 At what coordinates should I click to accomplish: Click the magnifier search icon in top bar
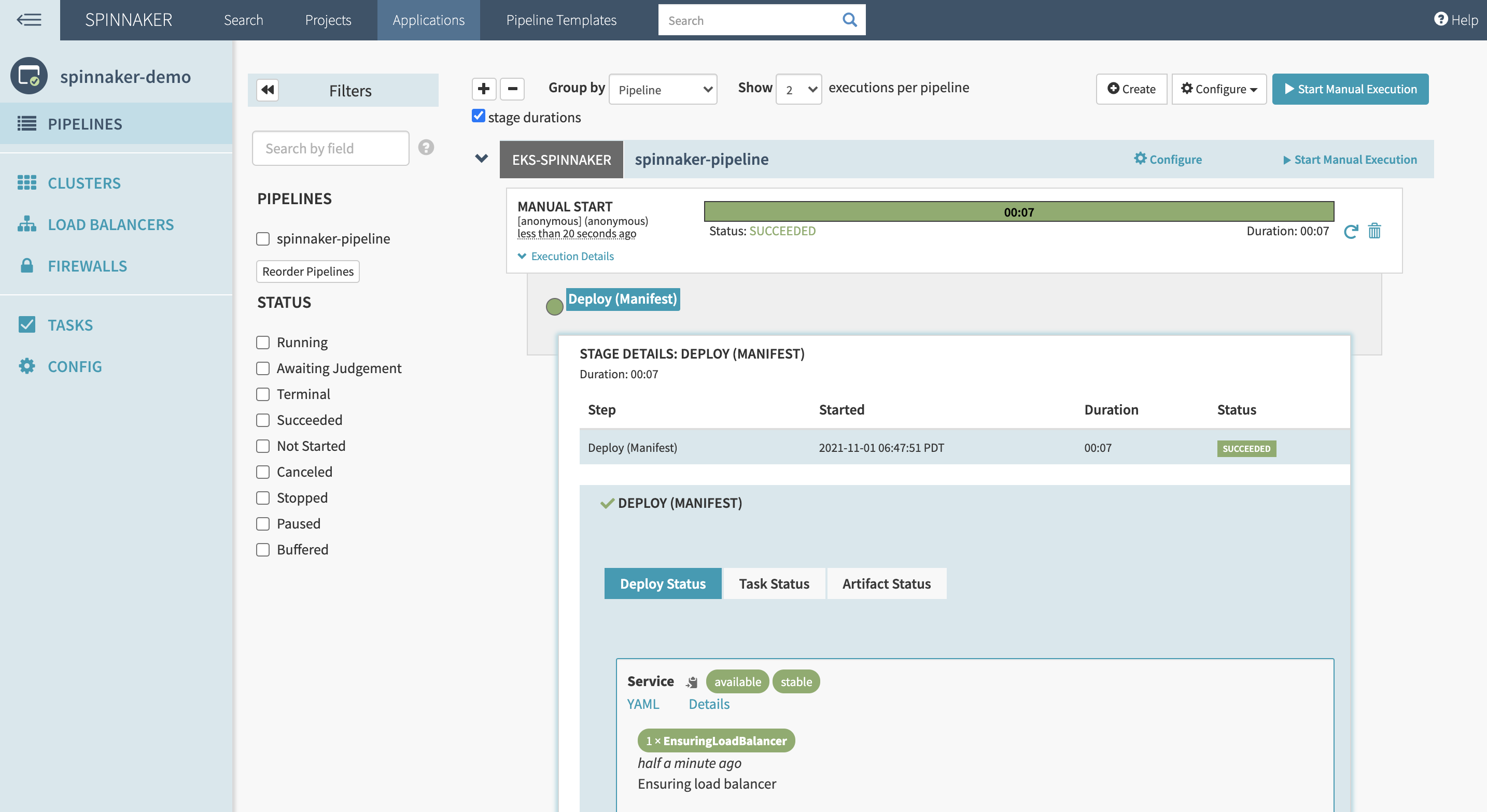[x=849, y=20]
